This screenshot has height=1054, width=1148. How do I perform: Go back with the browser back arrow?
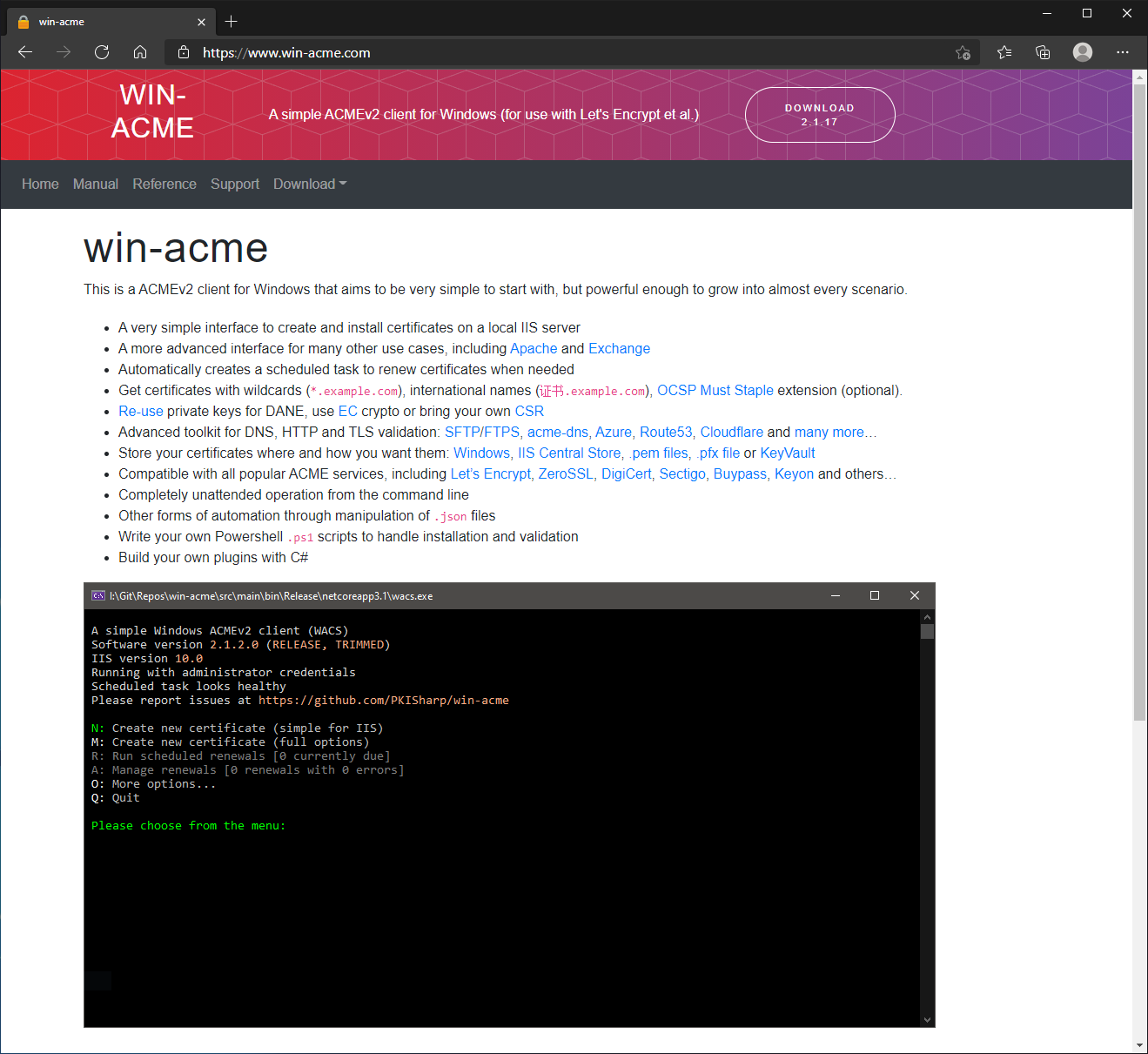coord(25,52)
